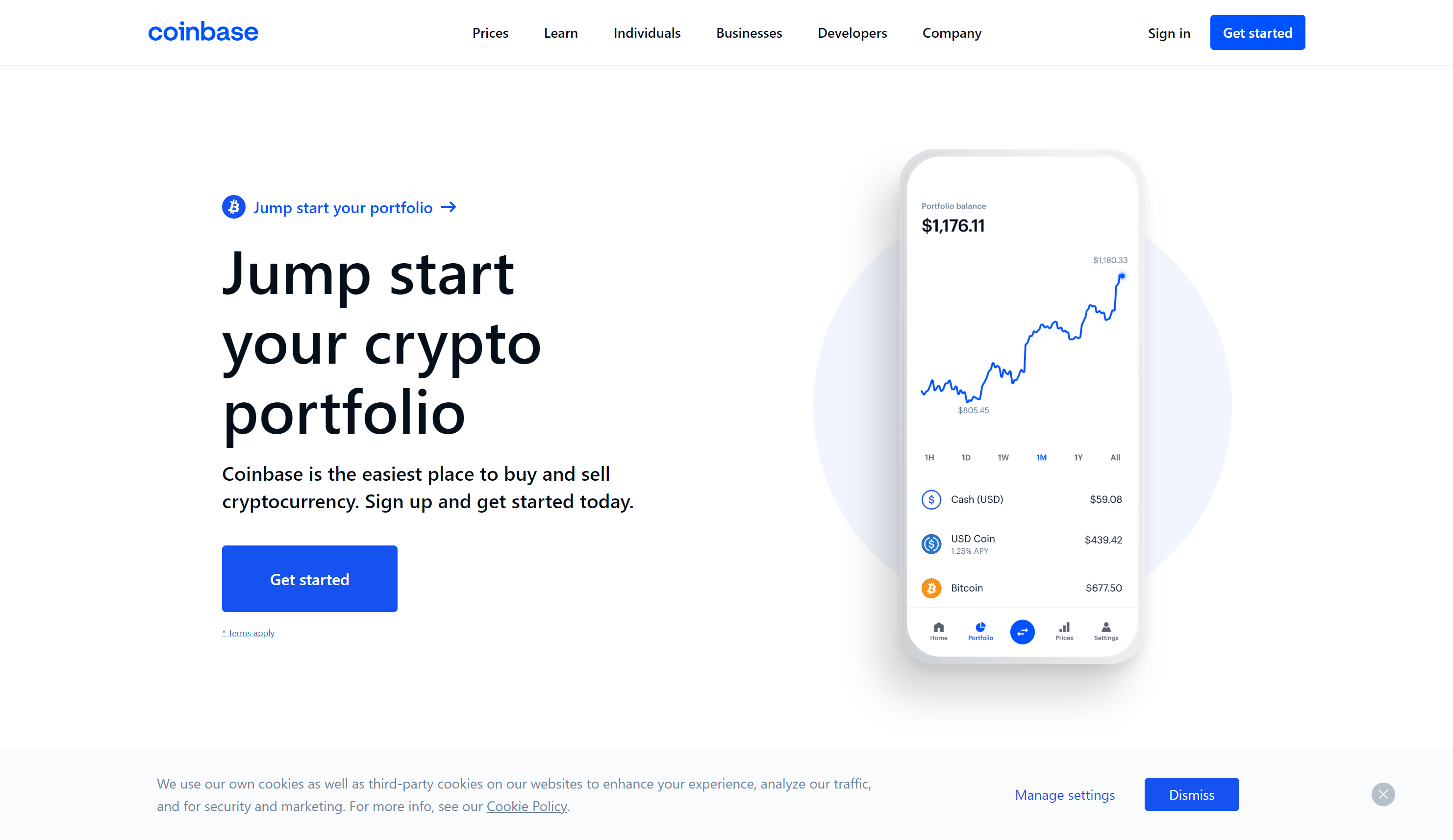The width and height of the screenshot is (1453, 840).
Task: Expand the Learn navigation menu
Action: pos(560,32)
